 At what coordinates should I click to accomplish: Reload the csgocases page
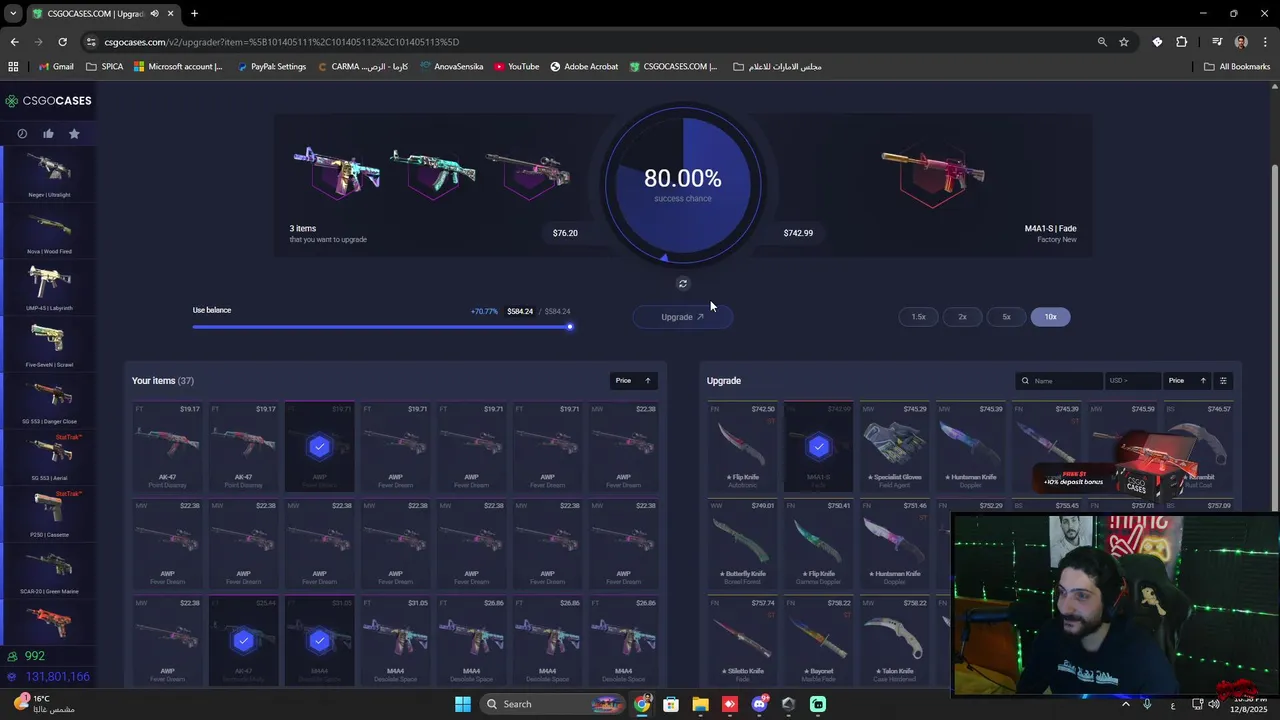coord(62,42)
